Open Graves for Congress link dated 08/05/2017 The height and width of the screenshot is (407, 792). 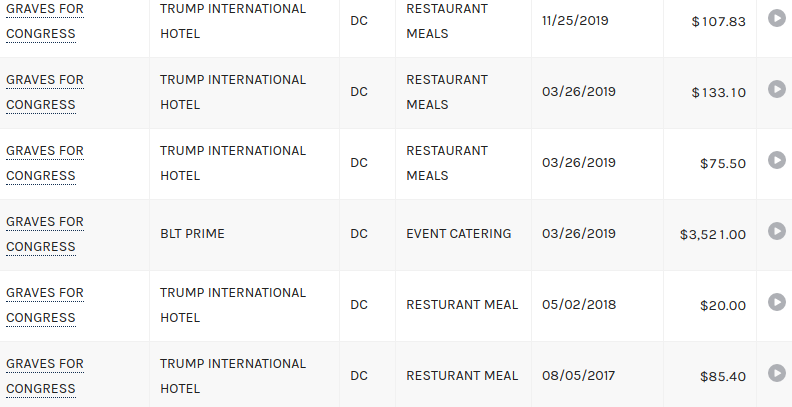point(44,376)
